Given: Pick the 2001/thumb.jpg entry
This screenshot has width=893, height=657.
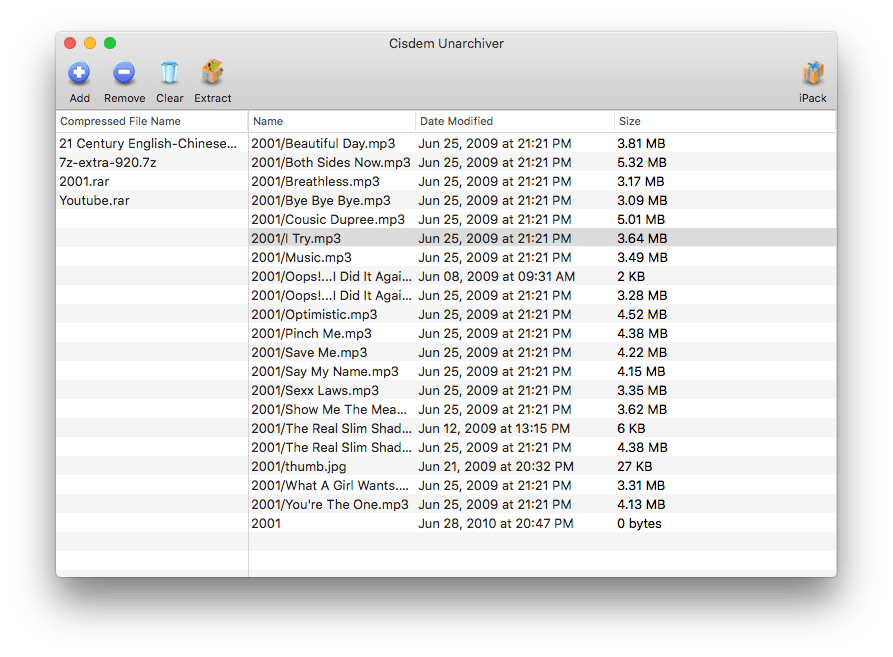Looking at the screenshot, I should (298, 466).
